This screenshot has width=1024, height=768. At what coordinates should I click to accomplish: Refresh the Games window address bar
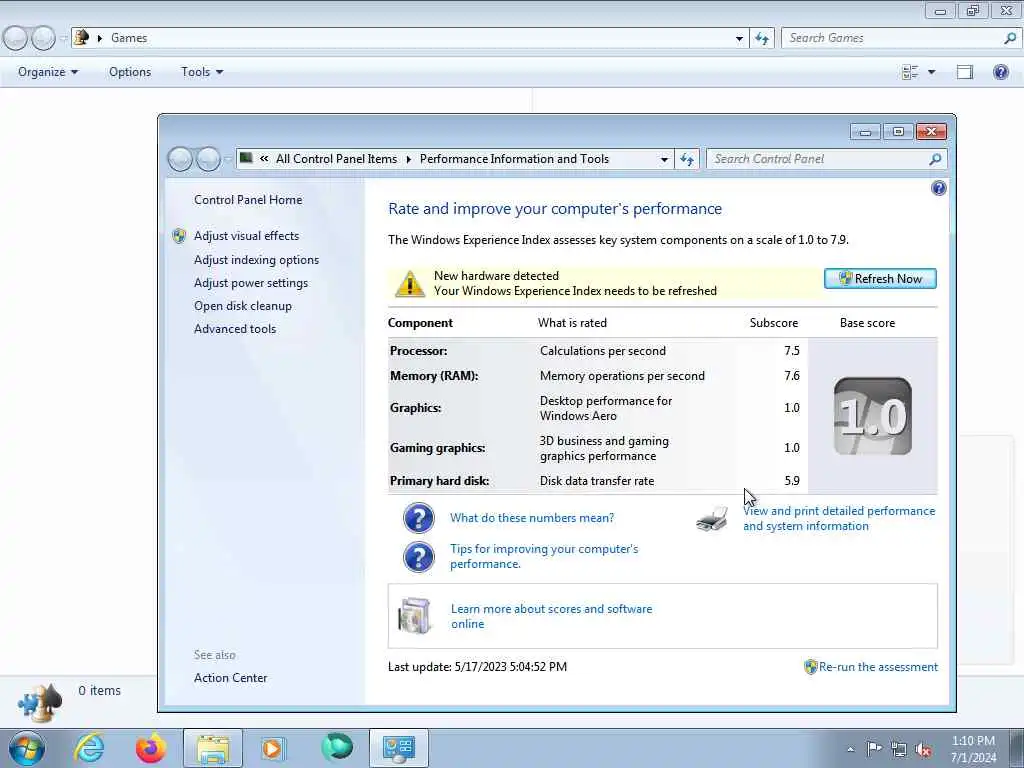click(x=762, y=39)
